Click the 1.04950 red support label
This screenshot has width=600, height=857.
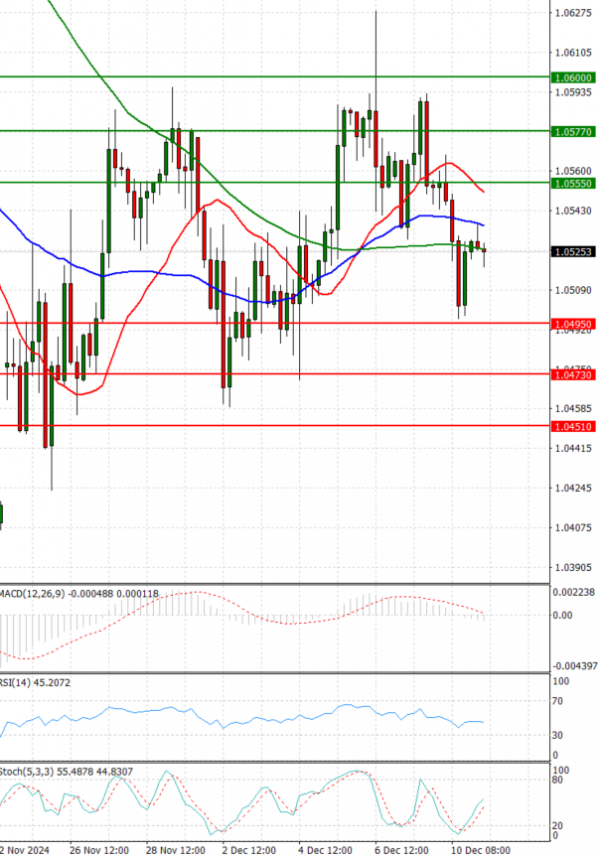tap(573, 325)
